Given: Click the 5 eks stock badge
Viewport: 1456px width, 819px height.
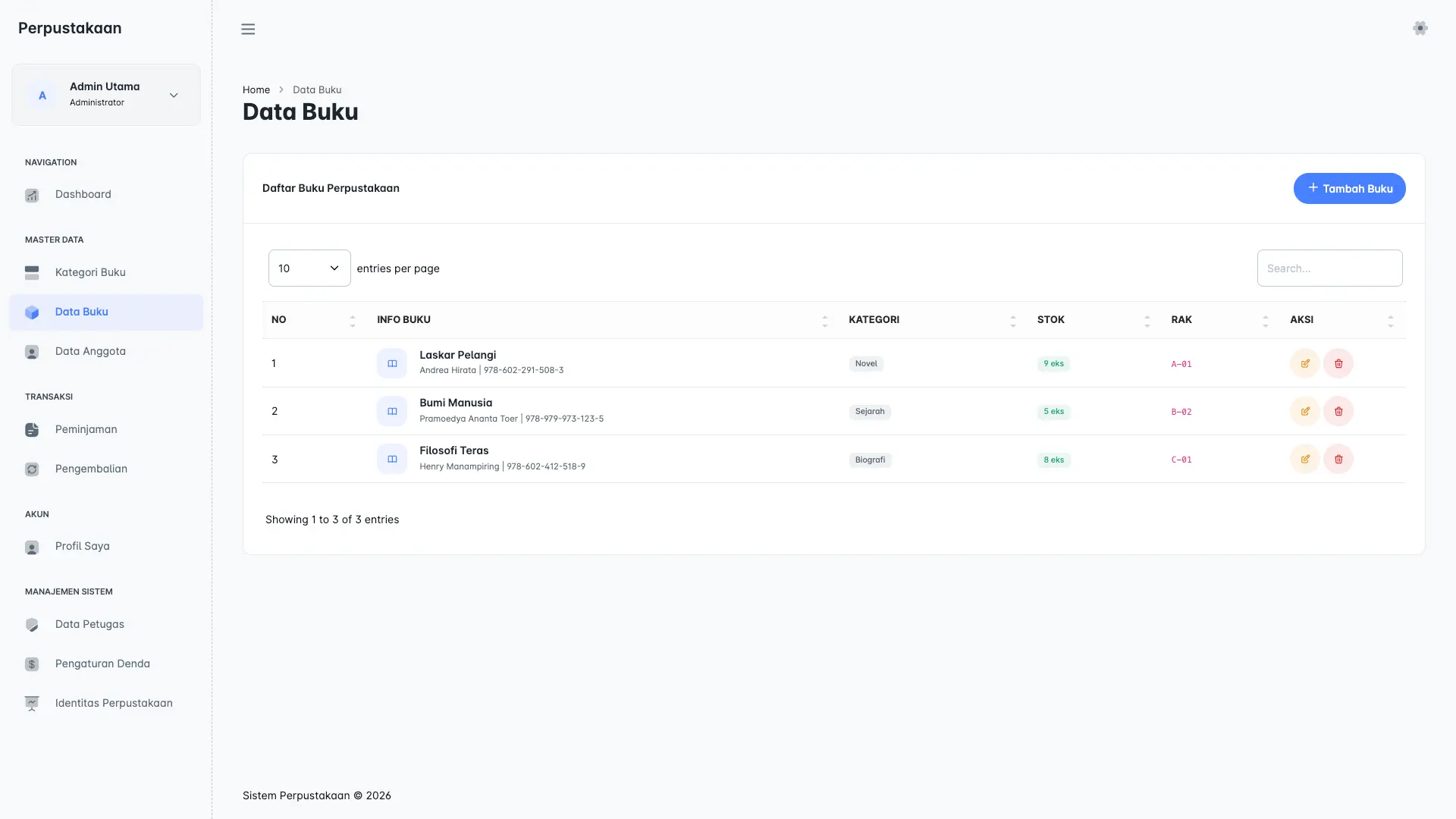Looking at the screenshot, I should tap(1053, 412).
